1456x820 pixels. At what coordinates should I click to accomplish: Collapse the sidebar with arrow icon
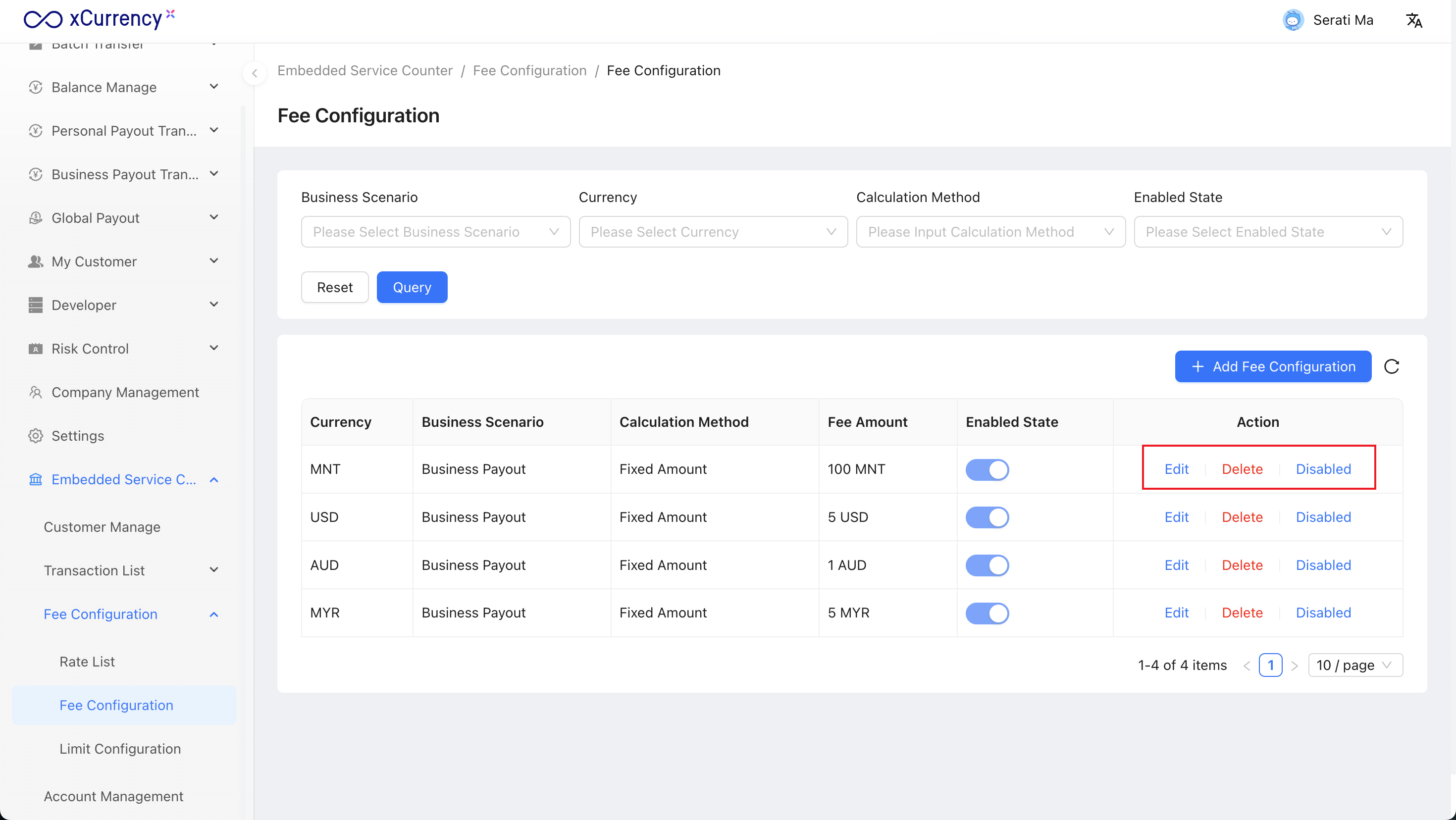pyautogui.click(x=255, y=73)
